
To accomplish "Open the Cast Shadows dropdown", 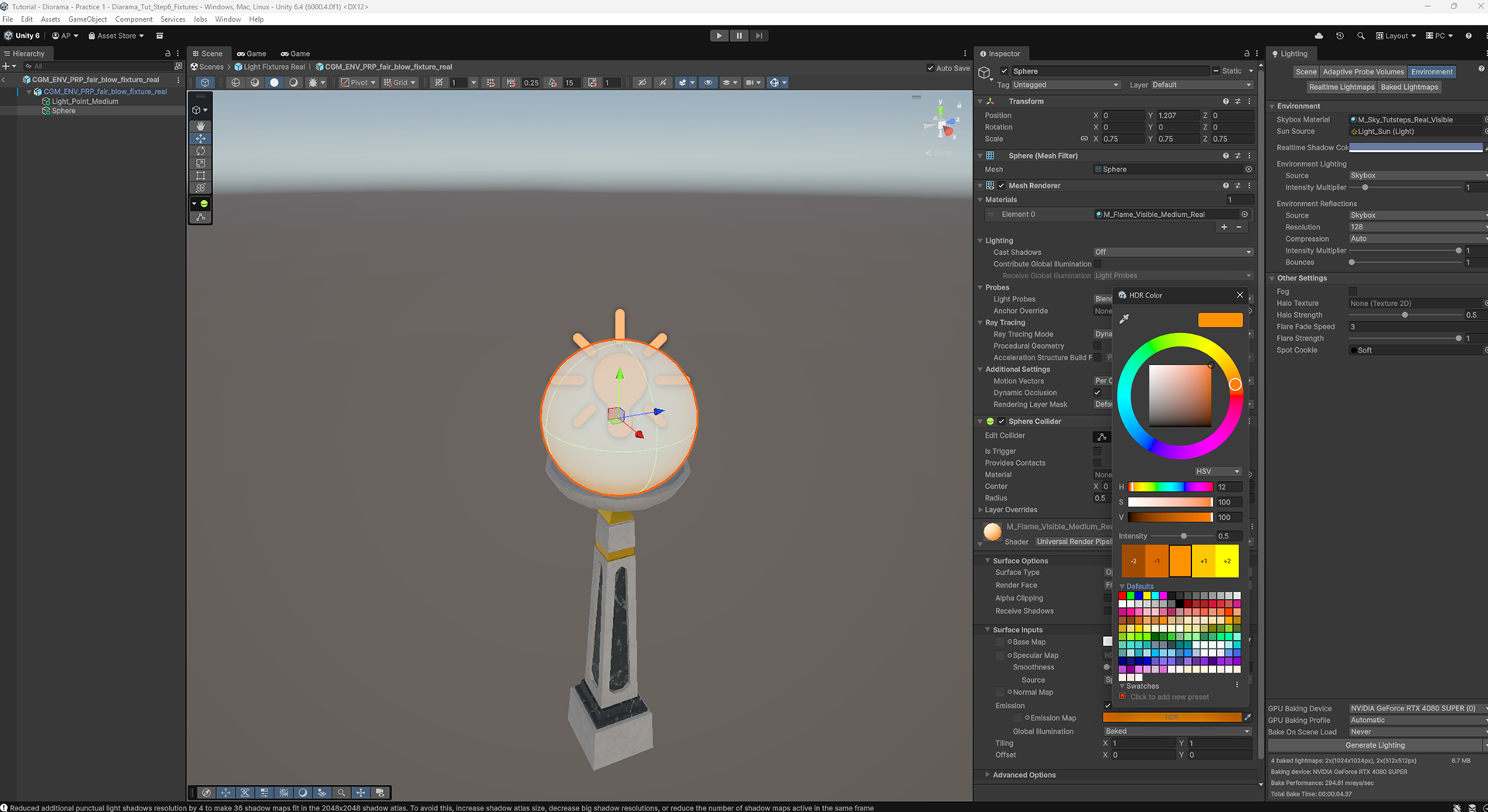I will (1173, 253).
